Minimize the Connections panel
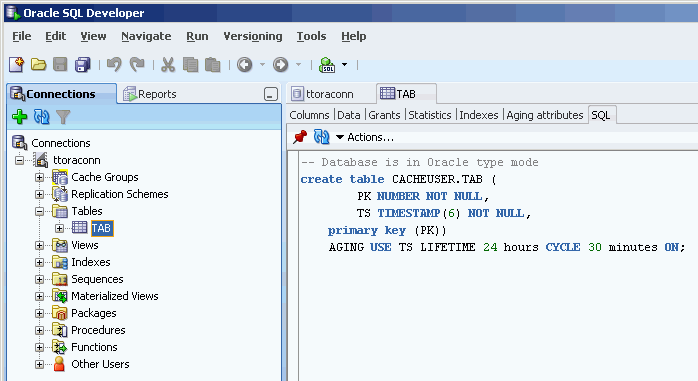The image size is (698, 381). tap(271, 94)
